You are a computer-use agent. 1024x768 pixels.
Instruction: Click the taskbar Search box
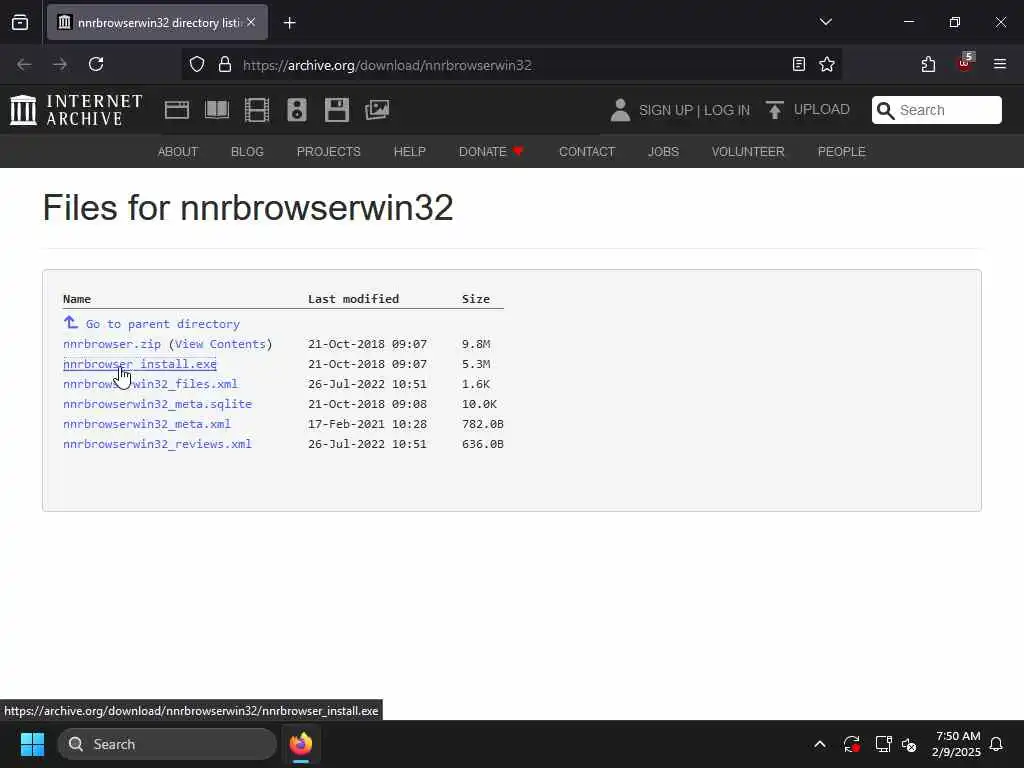[x=167, y=744]
